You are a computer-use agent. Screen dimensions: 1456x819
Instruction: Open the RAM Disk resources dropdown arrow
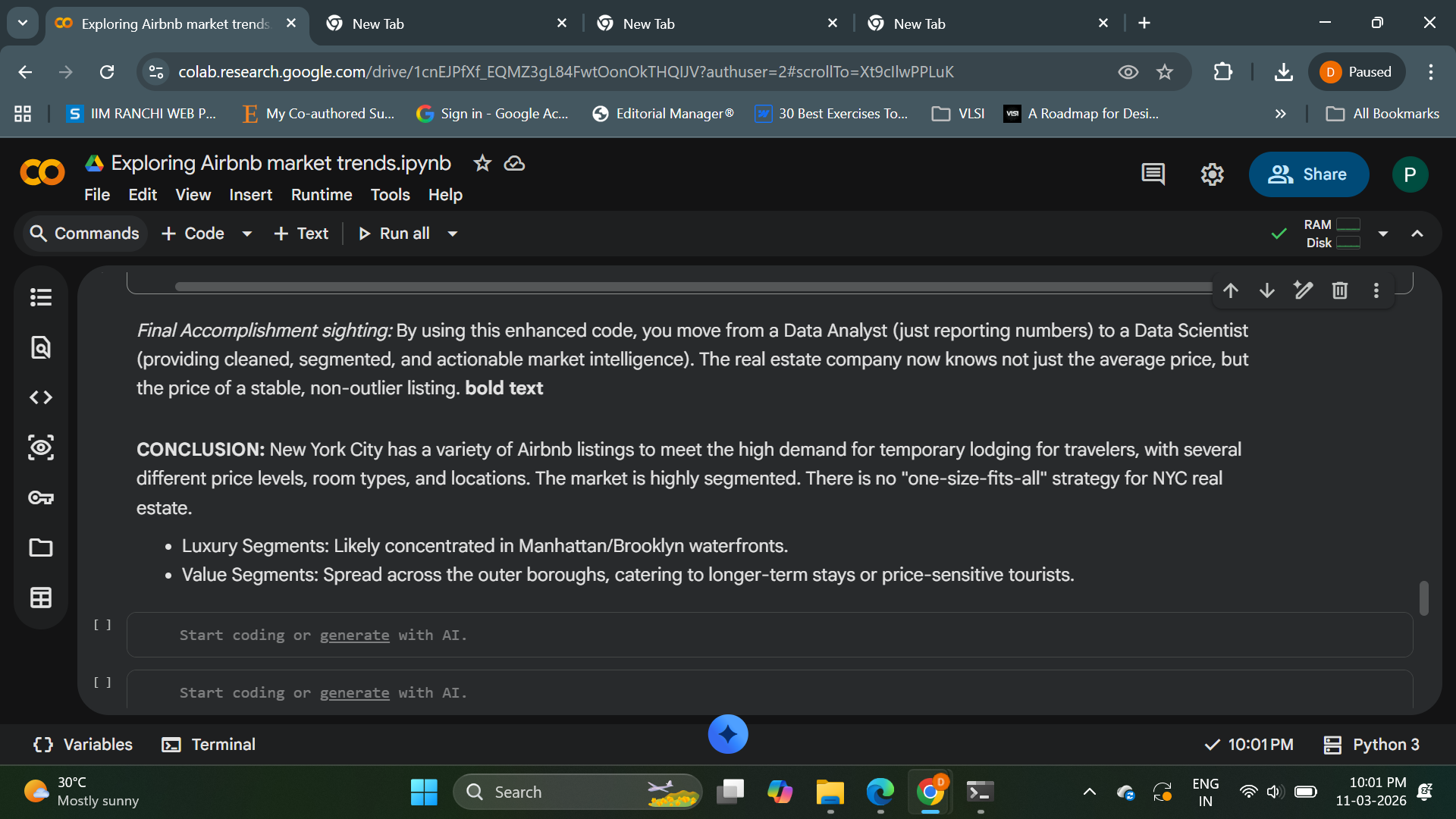(1383, 234)
